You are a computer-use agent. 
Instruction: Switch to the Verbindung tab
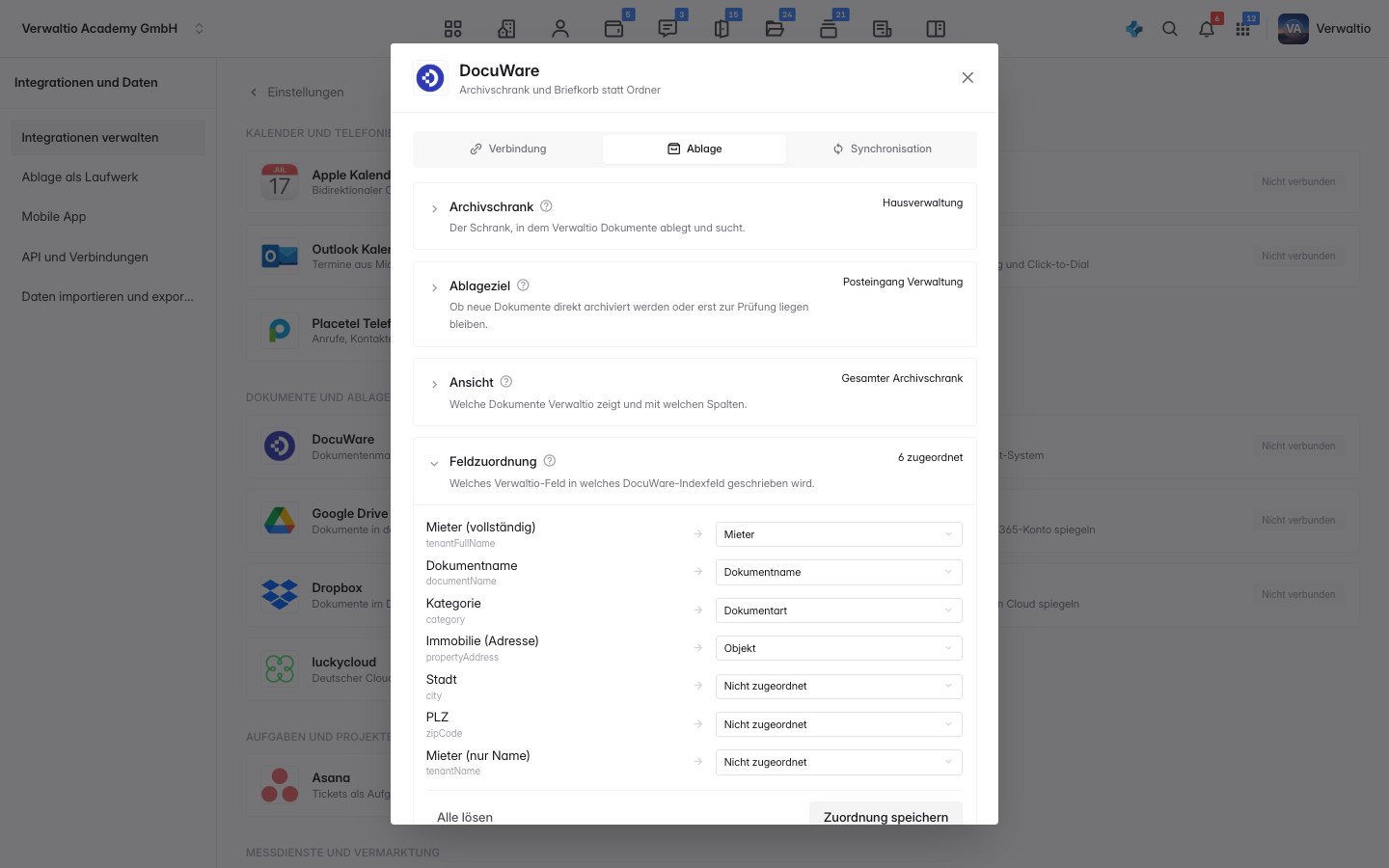[508, 149]
